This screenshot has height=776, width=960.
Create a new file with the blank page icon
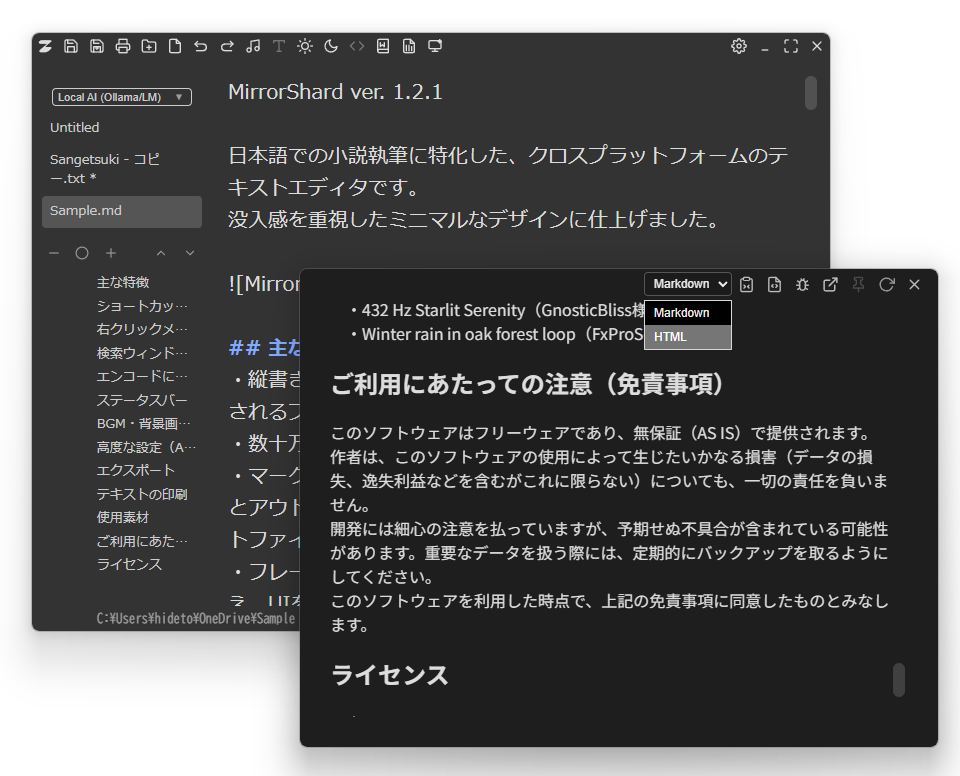tap(177, 46)
